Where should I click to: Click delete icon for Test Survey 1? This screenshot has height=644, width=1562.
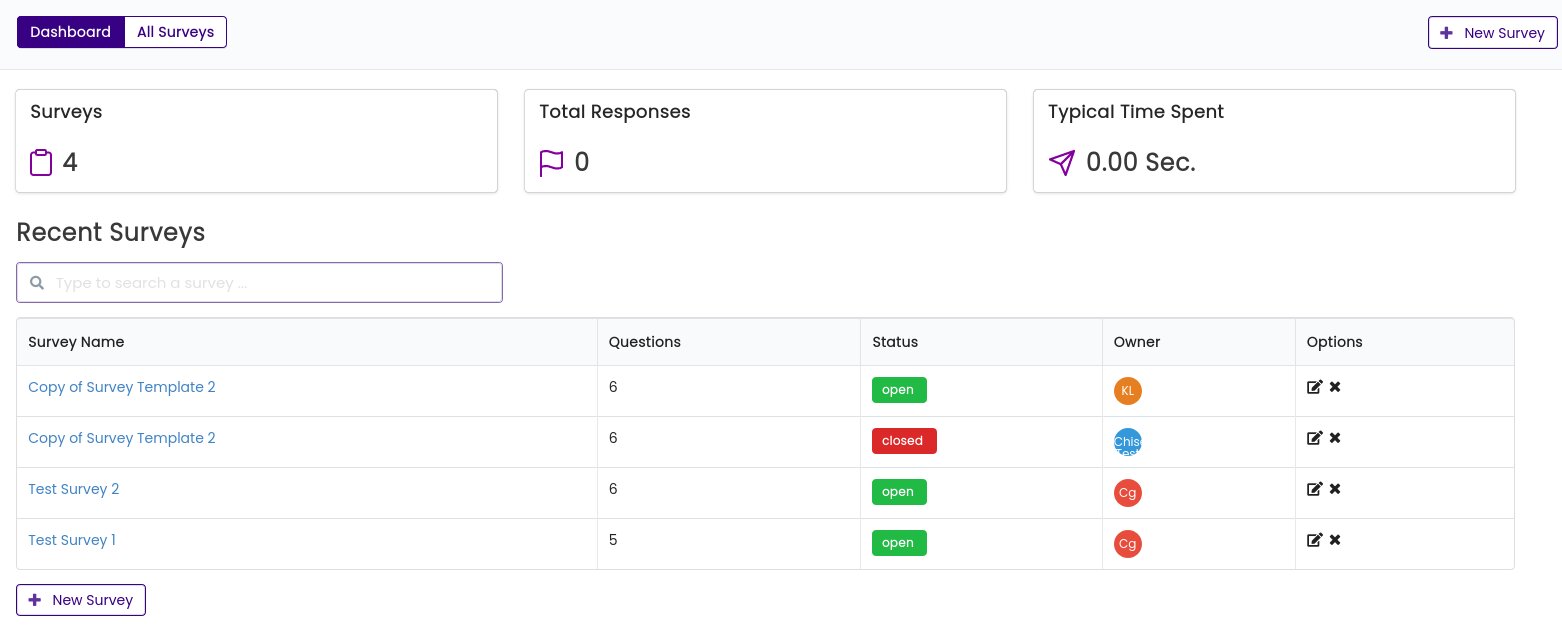pyautogui.click(x=1335, y=540)
